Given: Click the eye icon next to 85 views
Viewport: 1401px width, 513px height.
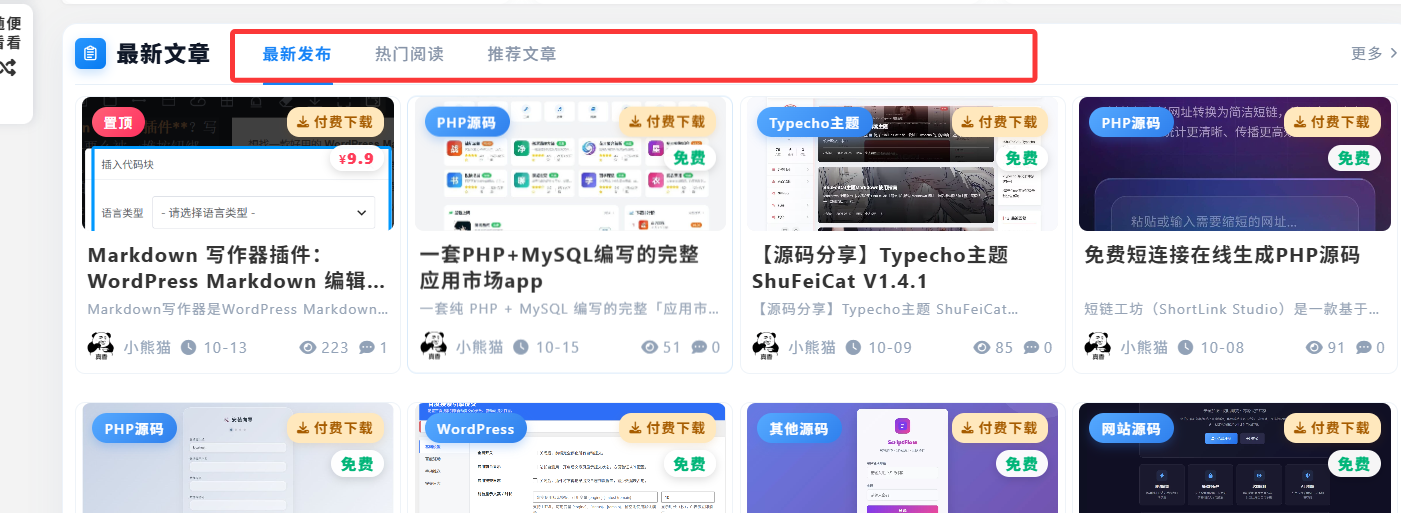Looking at the screenshot, I should click(x=982, y=348).
